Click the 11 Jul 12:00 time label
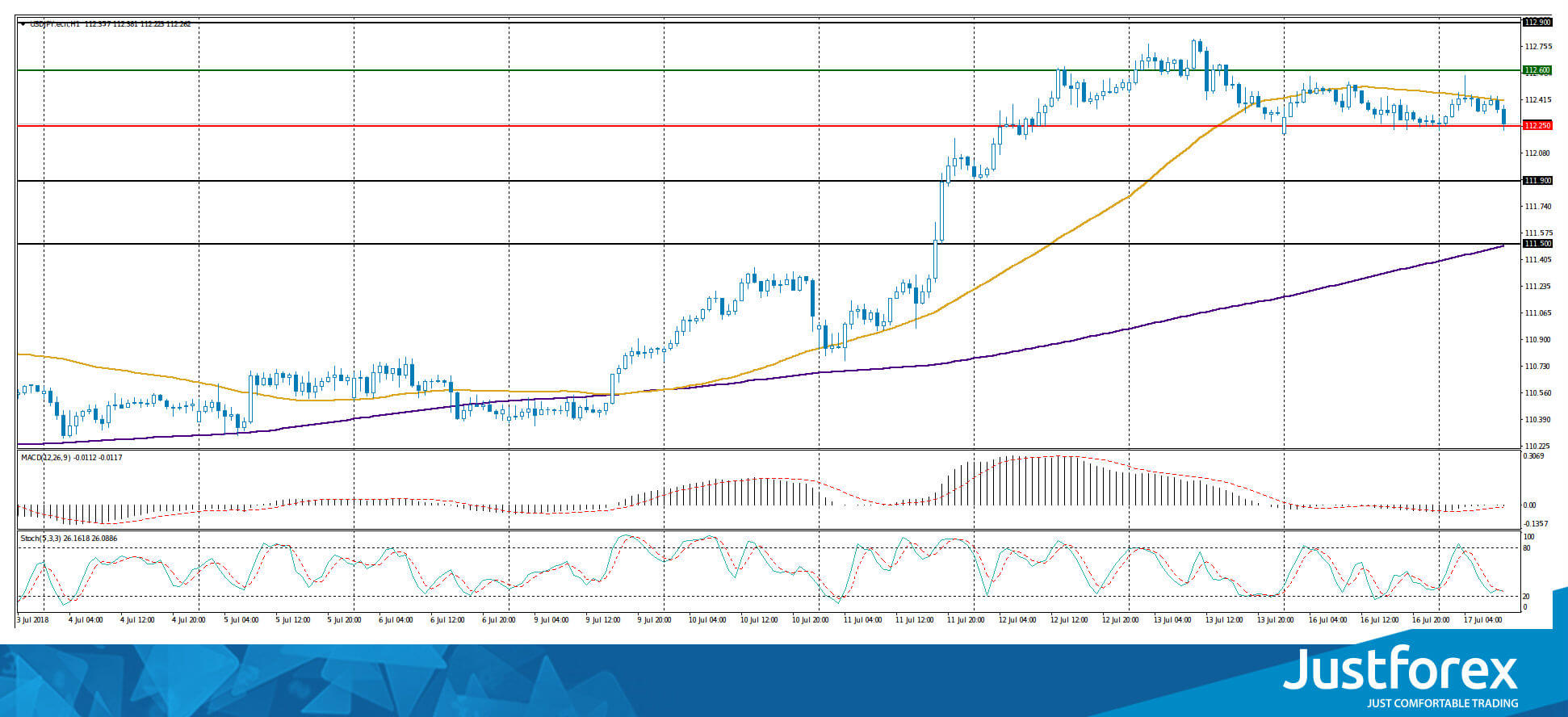 (x=915, y=620)
